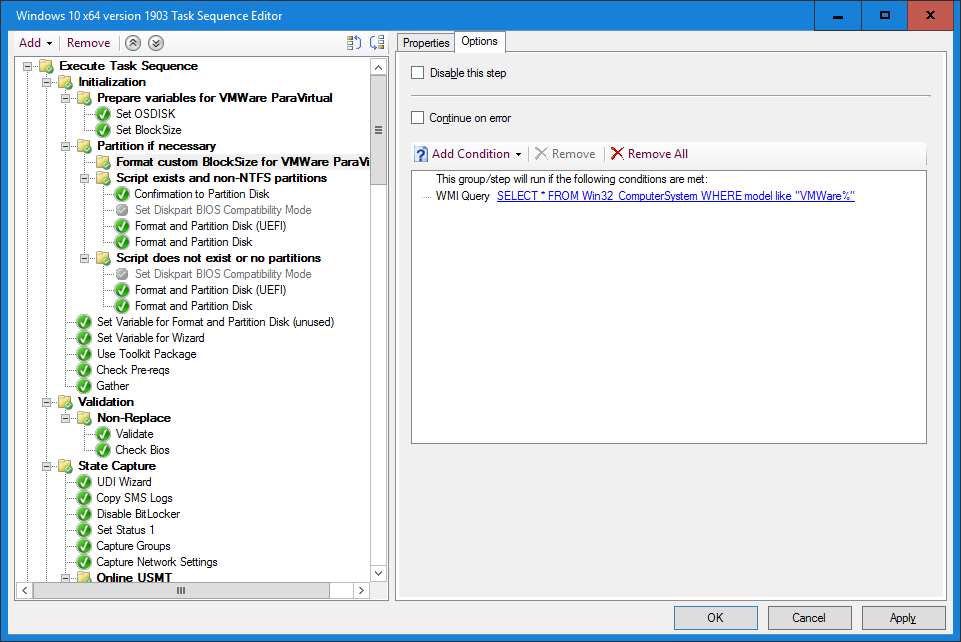Screen dimensions: 961x642
Task: Click the red X Remove All conditions icon
Action: (617, 154)
